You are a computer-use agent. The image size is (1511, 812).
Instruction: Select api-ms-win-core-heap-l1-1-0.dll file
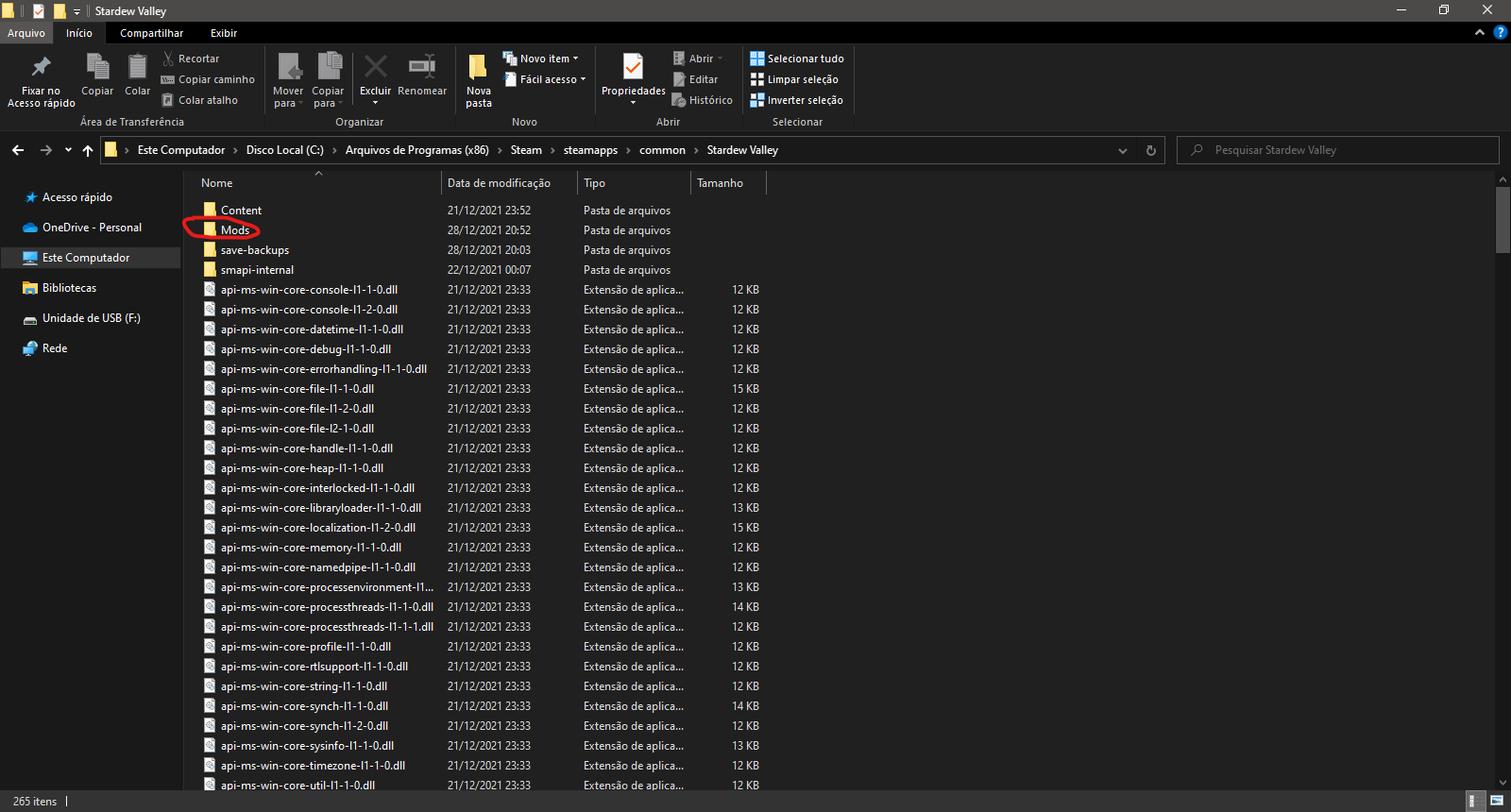[x=302, y=468]
